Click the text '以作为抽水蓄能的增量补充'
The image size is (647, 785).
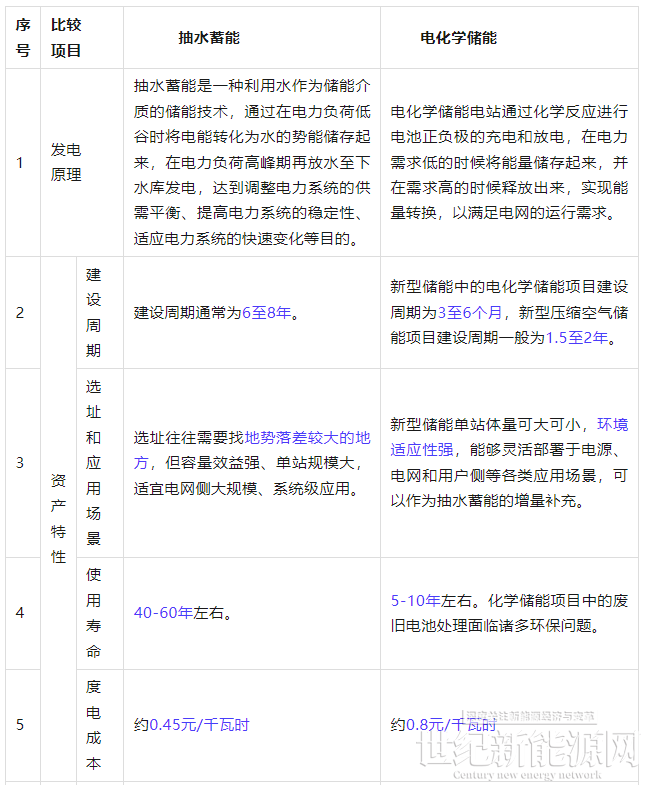[483, 501]
